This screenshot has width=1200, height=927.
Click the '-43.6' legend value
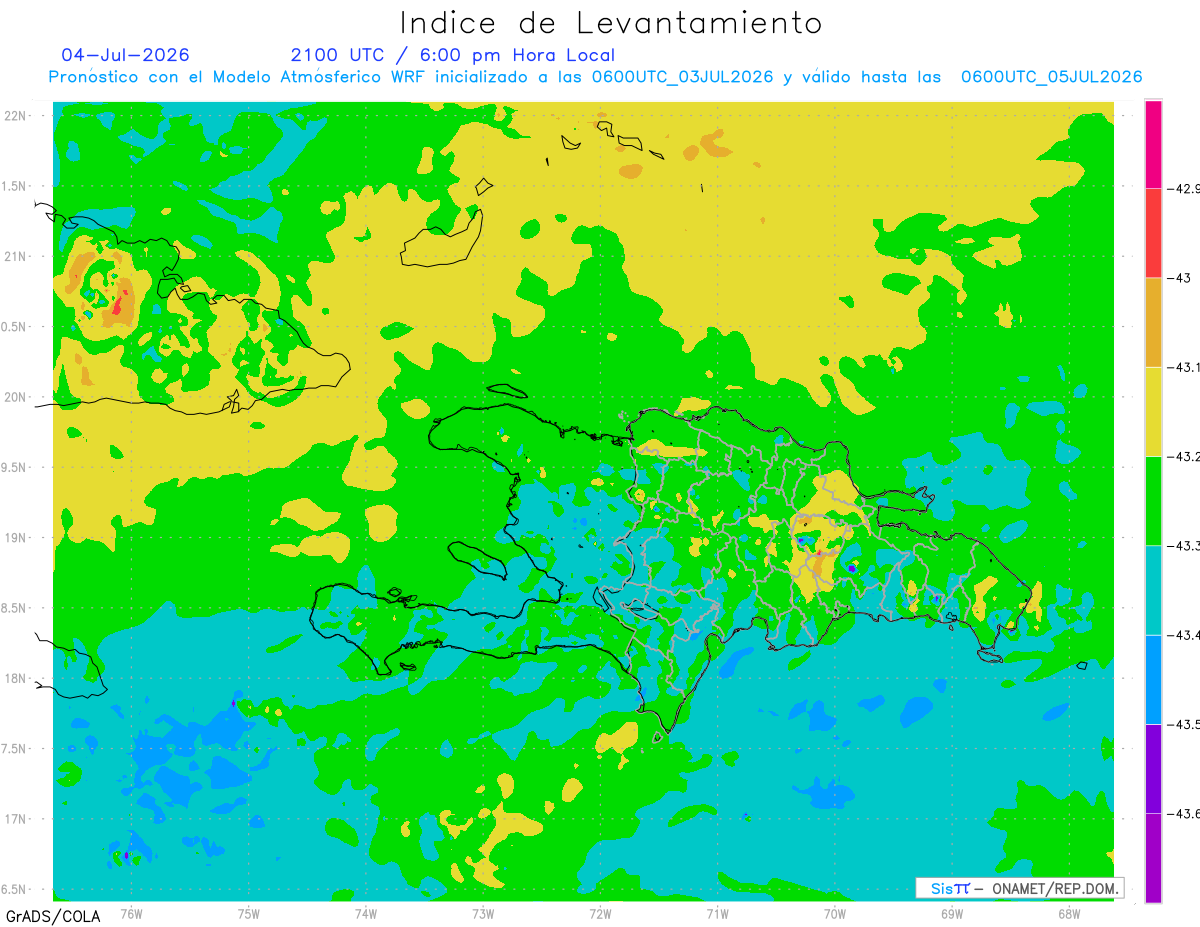(x=1184, y=813)
